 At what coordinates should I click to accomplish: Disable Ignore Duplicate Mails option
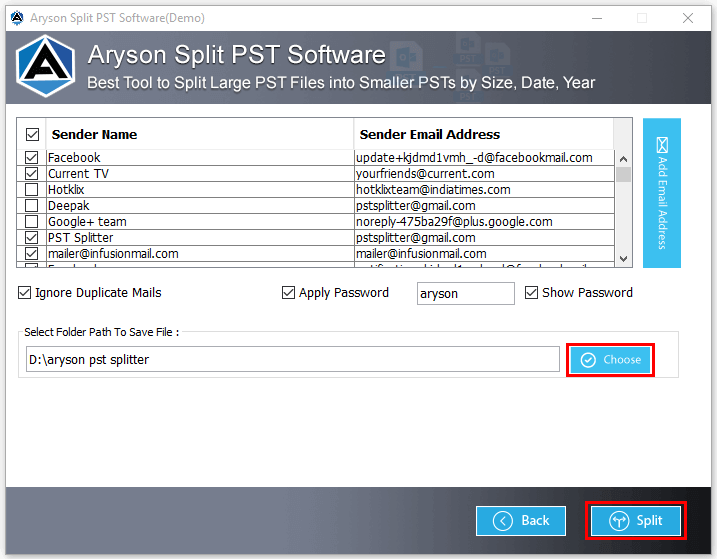tap(24, 292)
